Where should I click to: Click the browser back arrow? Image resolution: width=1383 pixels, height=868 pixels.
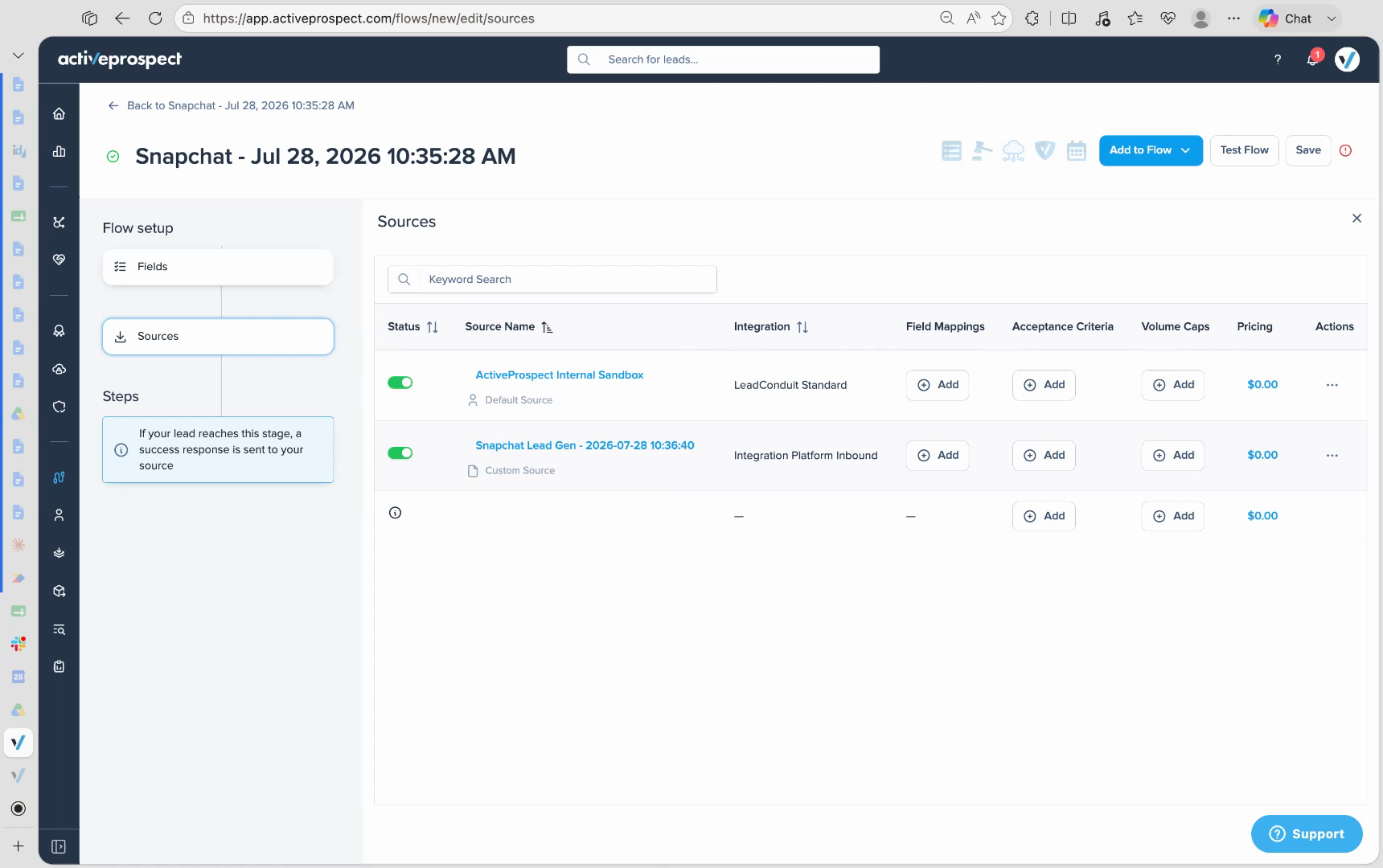122,18
